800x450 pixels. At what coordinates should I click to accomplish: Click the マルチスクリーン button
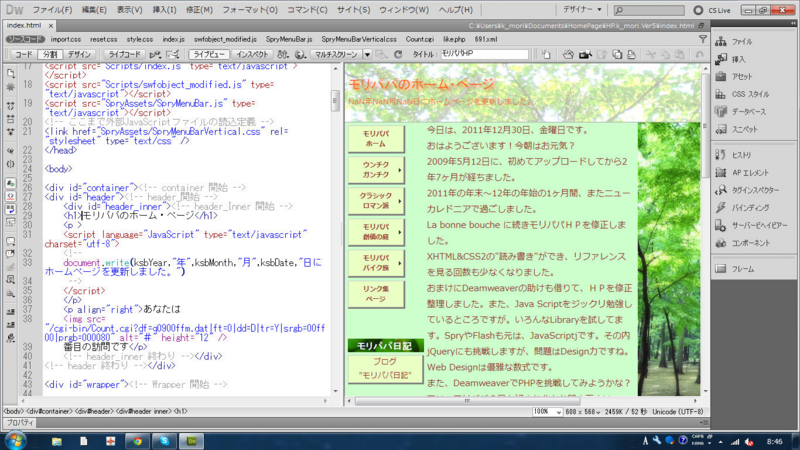coord(336,54)
